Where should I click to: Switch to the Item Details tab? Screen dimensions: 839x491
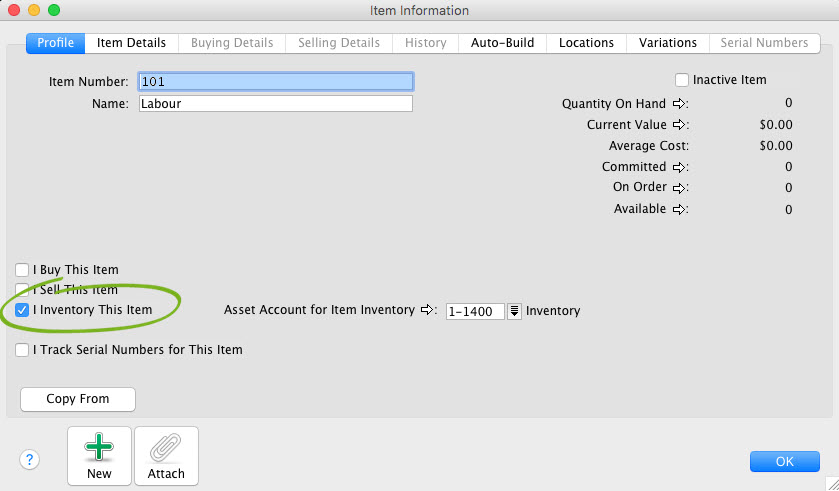[x=131, y=43]
